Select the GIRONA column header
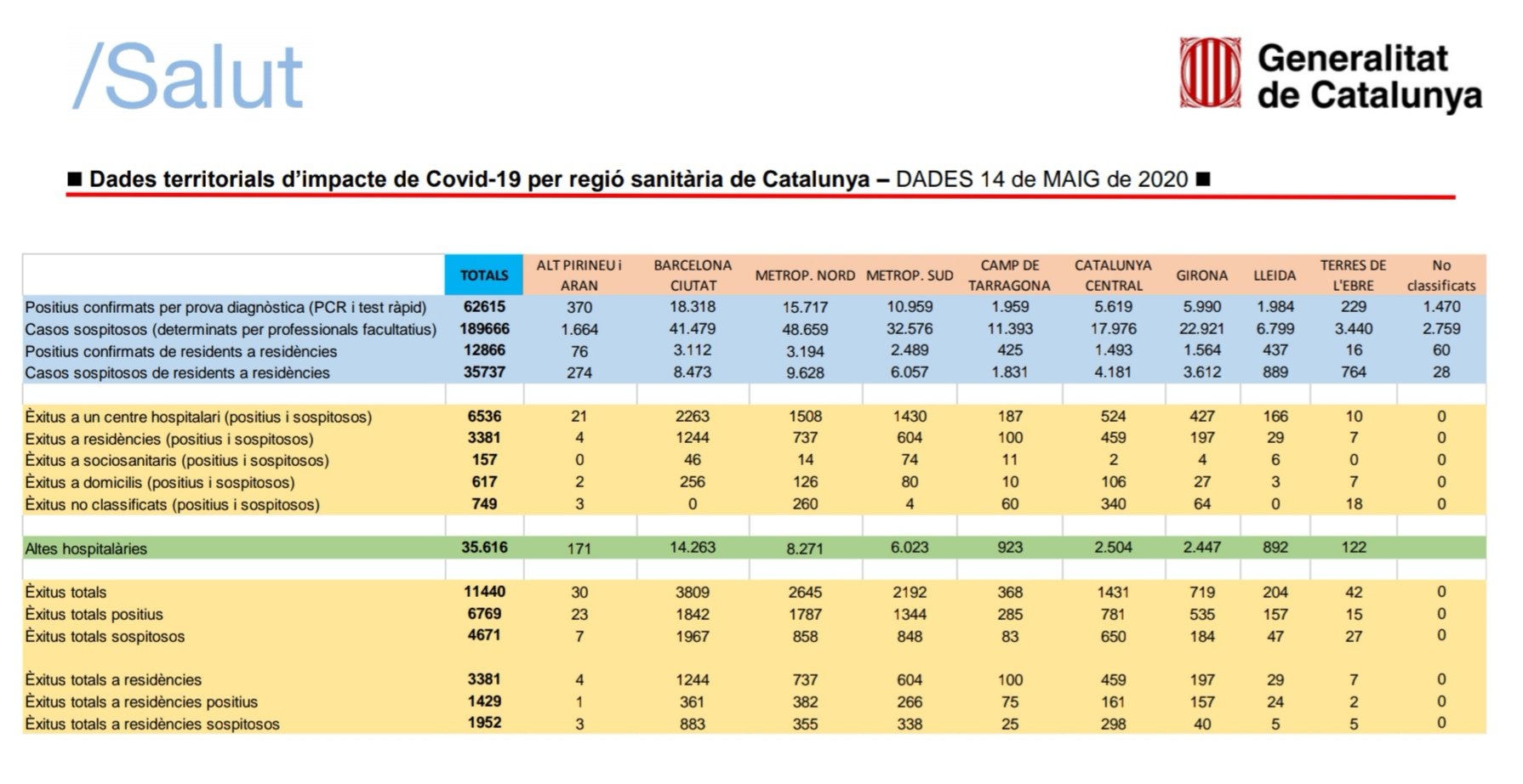The height and width of the screenshot is (784, 1523). pos(1202,275)
